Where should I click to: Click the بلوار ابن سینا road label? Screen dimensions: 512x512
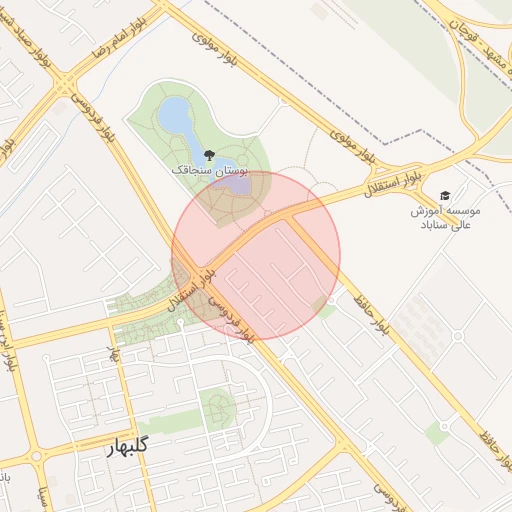click(x=8, y=340)
